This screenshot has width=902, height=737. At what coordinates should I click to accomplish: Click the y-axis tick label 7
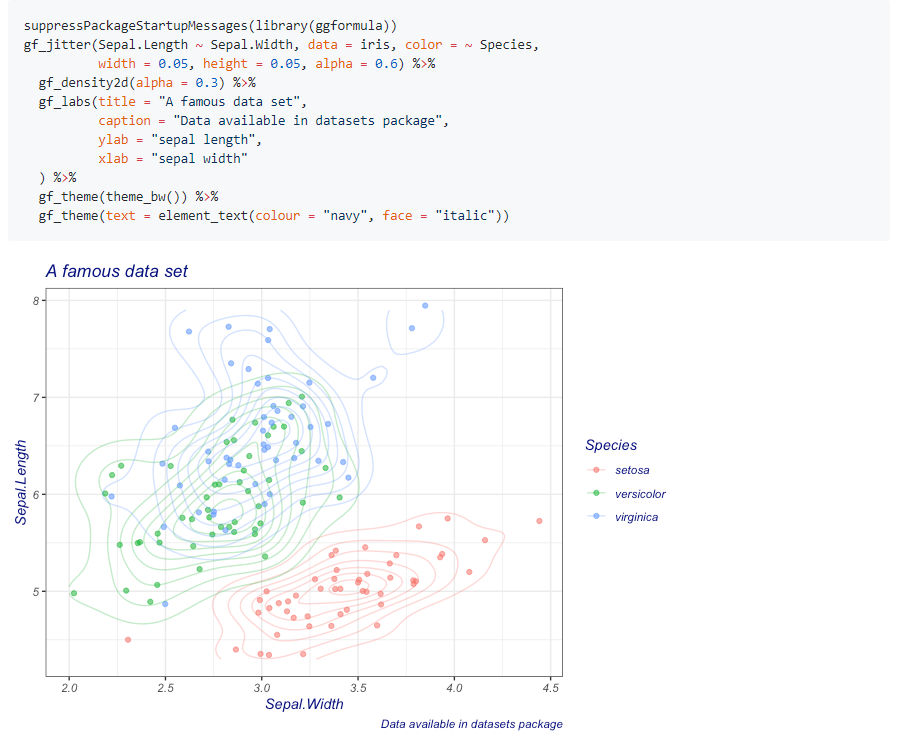pos(37,398)
